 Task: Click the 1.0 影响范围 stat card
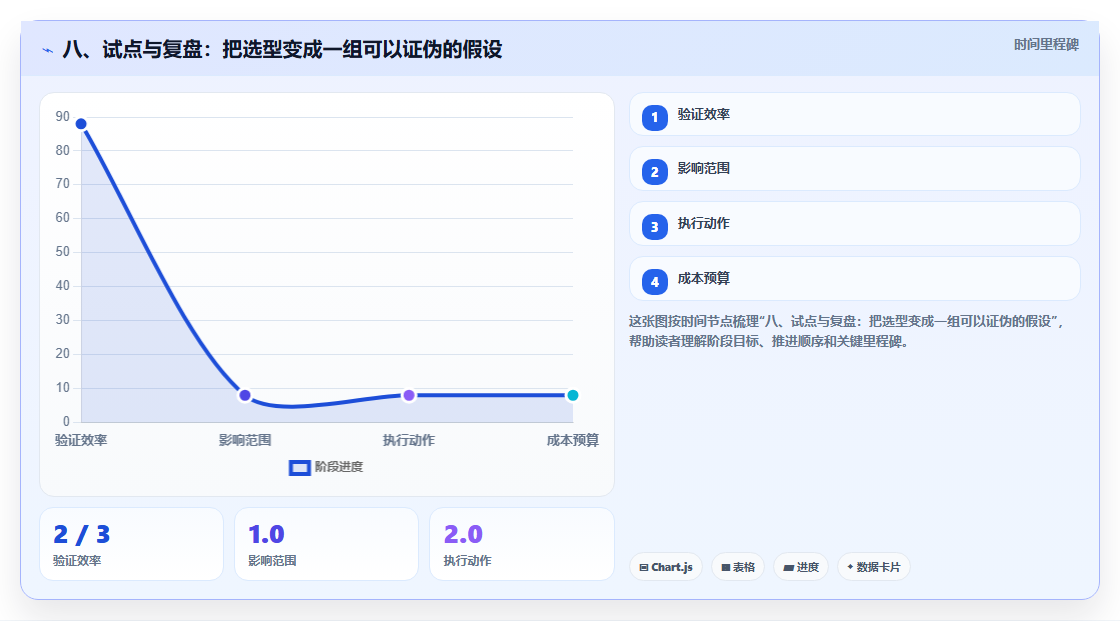326,545
